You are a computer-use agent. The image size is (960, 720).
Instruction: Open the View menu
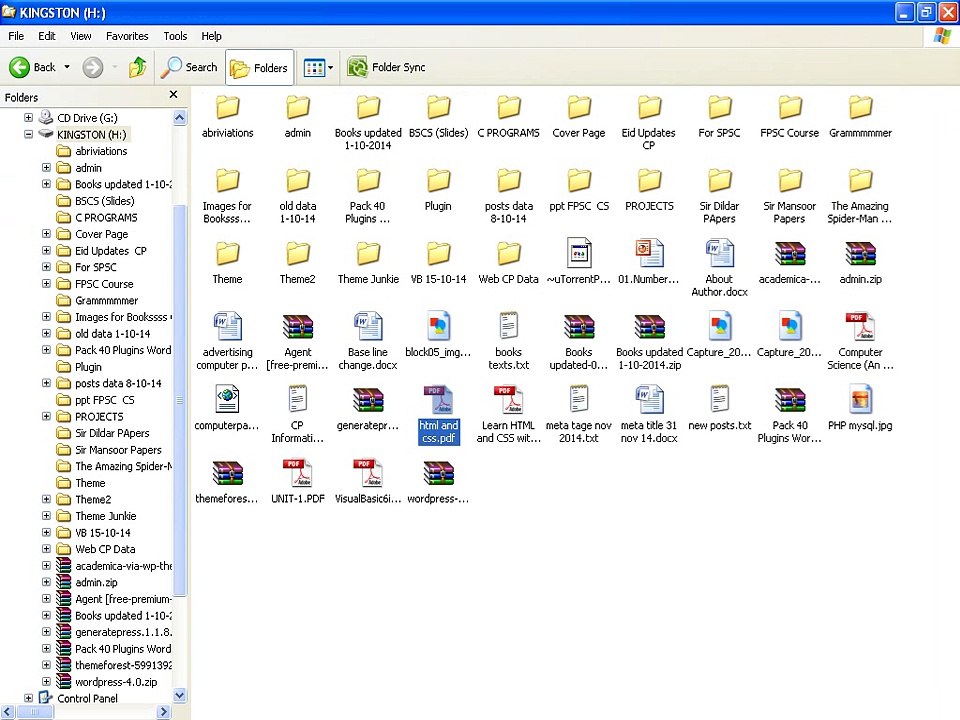[80, 36]
